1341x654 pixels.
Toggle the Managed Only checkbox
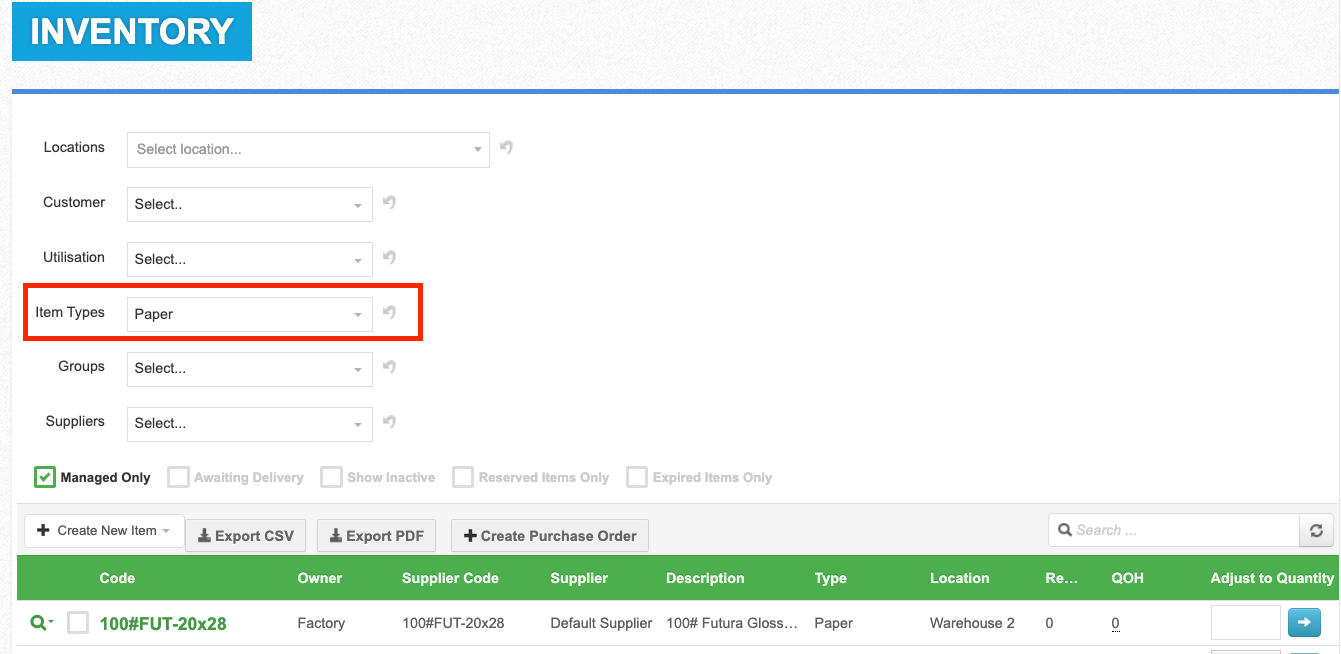point(44,477)
